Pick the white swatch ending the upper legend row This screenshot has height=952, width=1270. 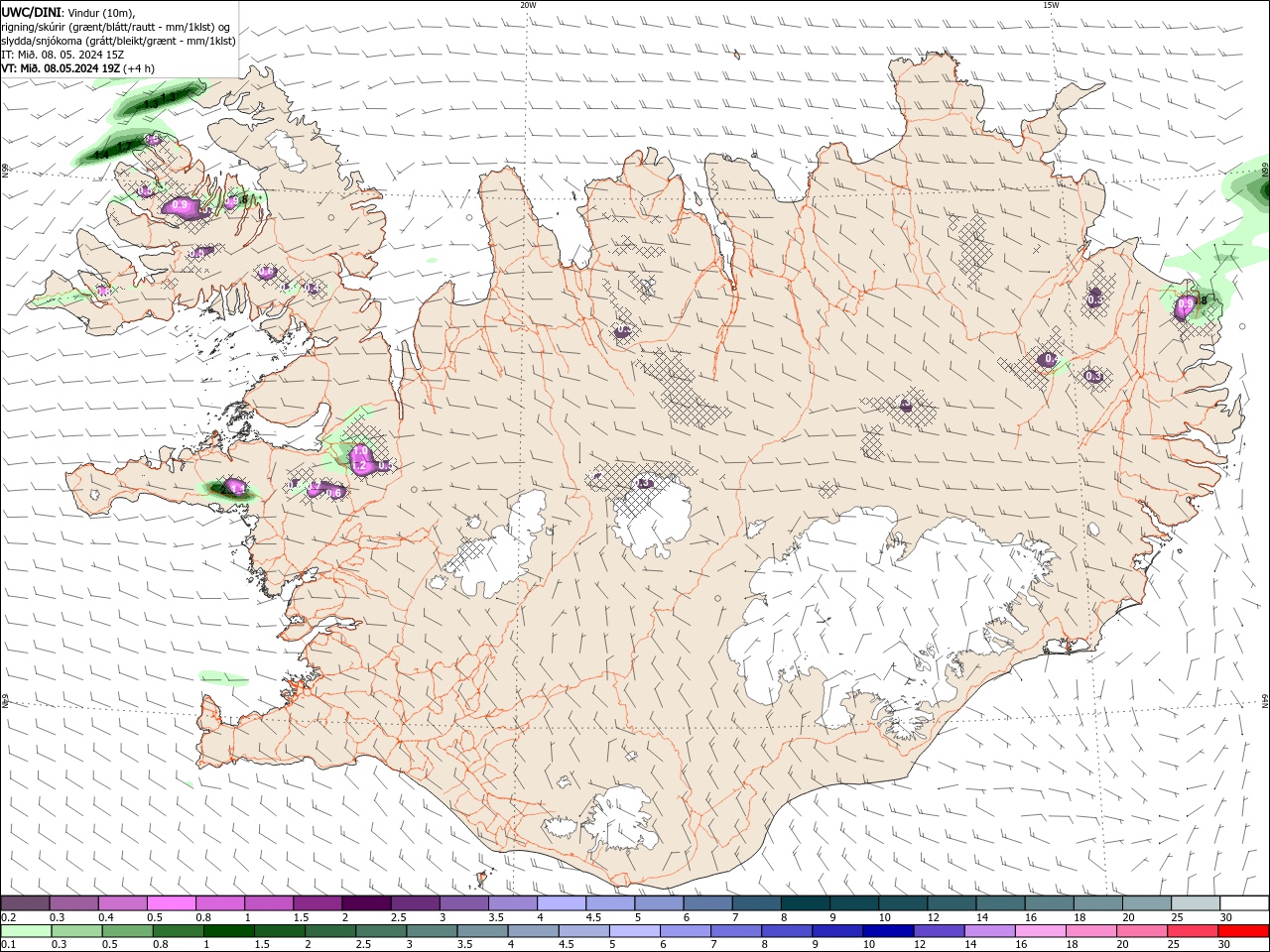tap(1244, 903)
